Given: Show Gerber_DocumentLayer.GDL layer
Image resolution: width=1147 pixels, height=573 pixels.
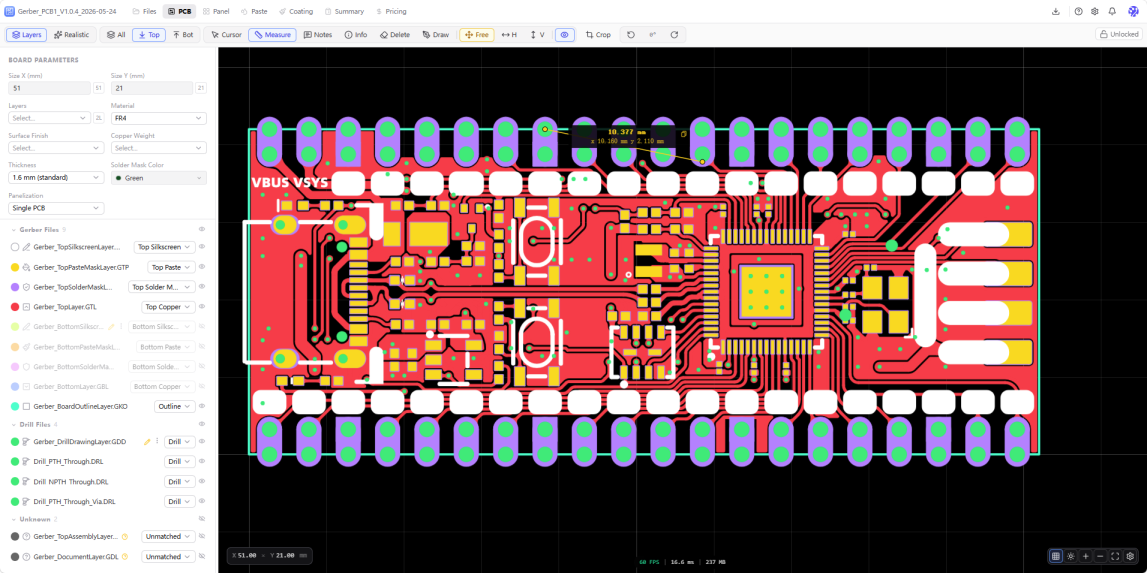Looking at the screenshot, I should click(202, 556).
